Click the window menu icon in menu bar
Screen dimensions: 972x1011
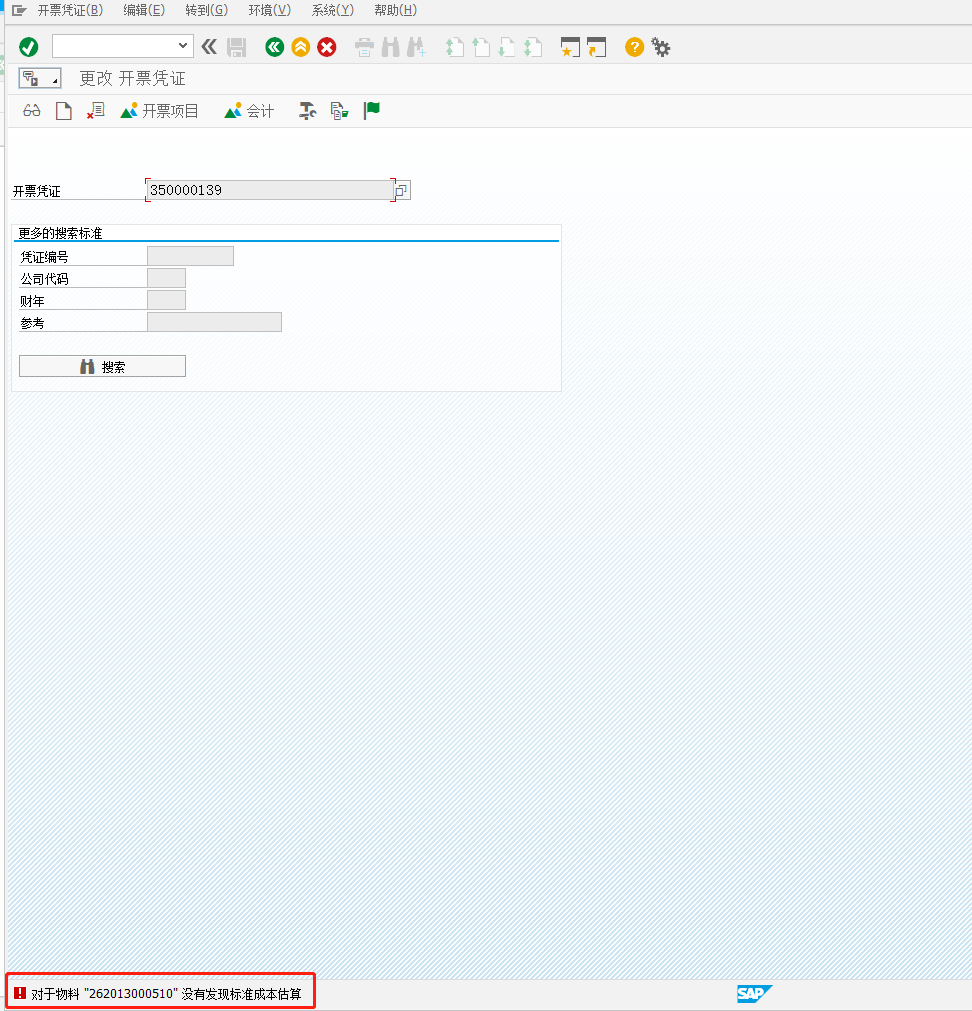(x=19, y=10)
